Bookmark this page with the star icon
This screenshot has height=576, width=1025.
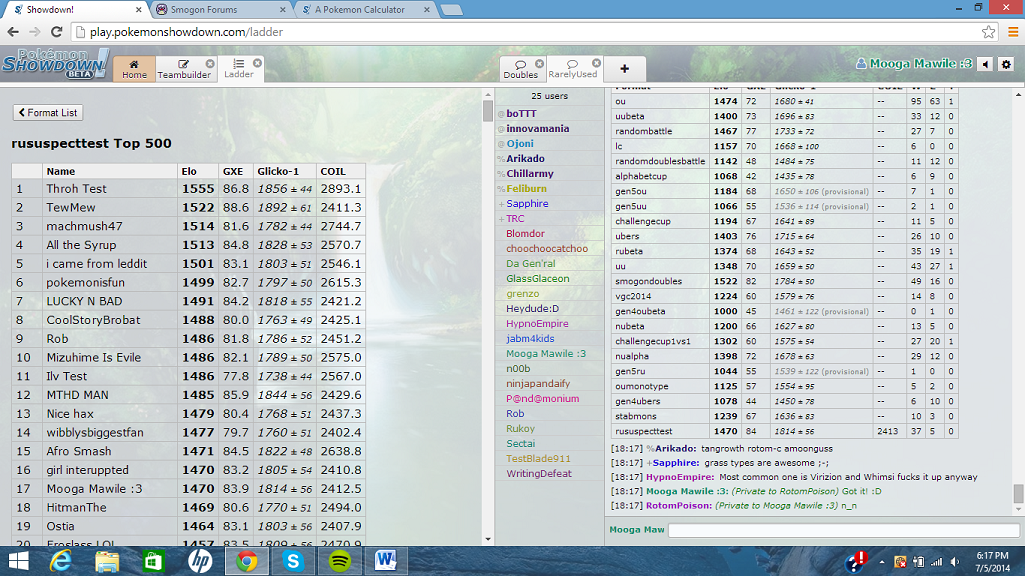pyautogui.click(x=988, y=32)
